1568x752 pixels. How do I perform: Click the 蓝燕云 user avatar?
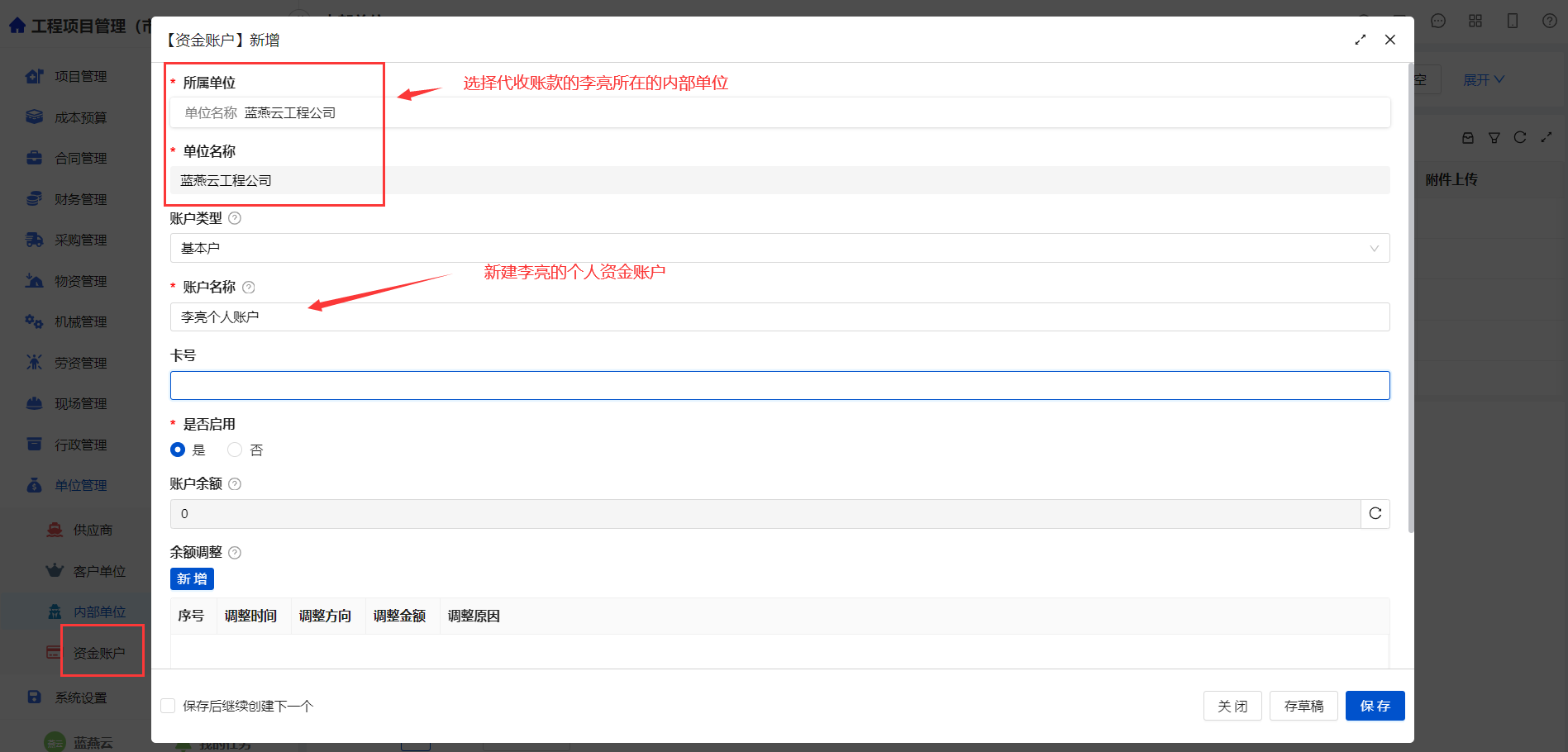click(x=55, y=742)
